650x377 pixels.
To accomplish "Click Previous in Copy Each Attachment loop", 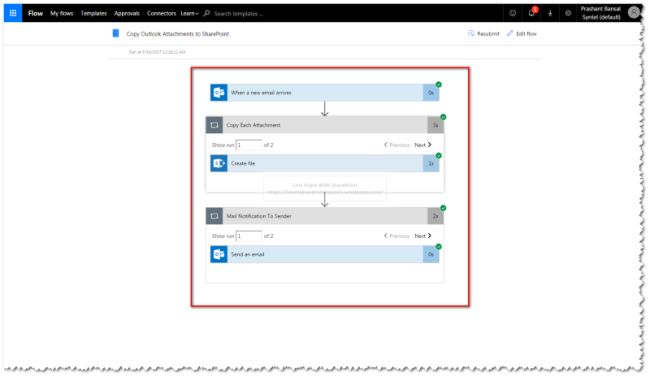I will point(396,145).
